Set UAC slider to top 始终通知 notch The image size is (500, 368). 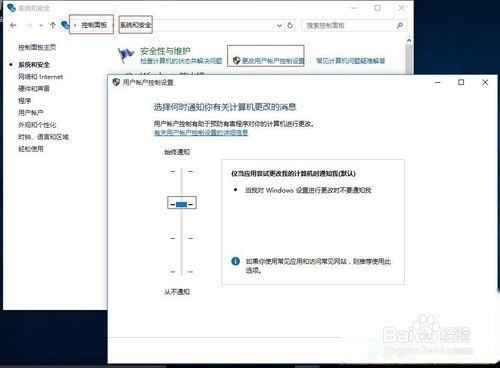182,171
